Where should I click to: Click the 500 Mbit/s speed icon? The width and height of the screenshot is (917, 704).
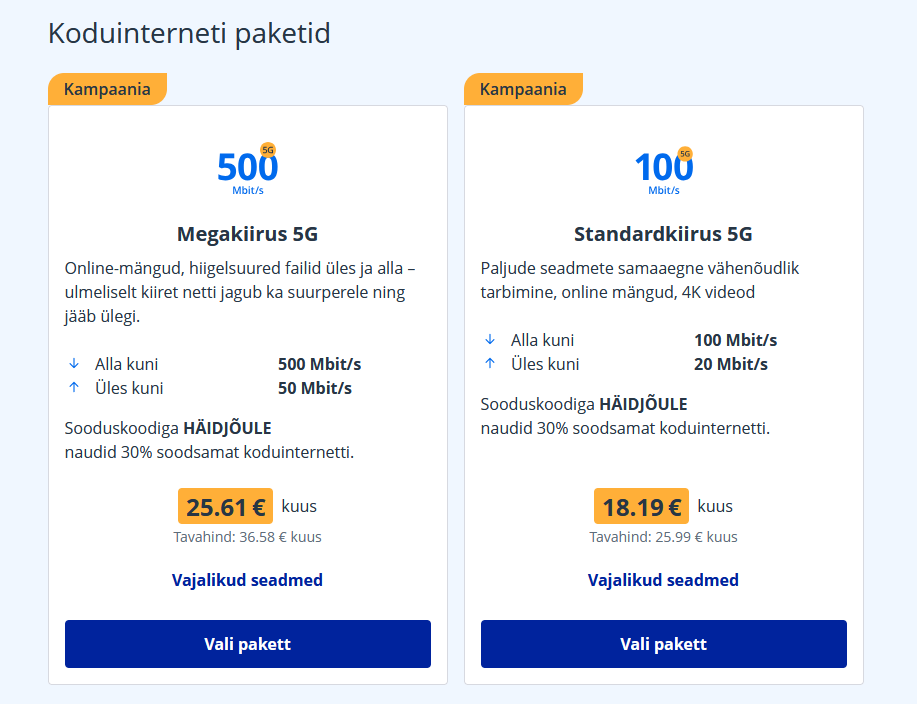point(247,169)
